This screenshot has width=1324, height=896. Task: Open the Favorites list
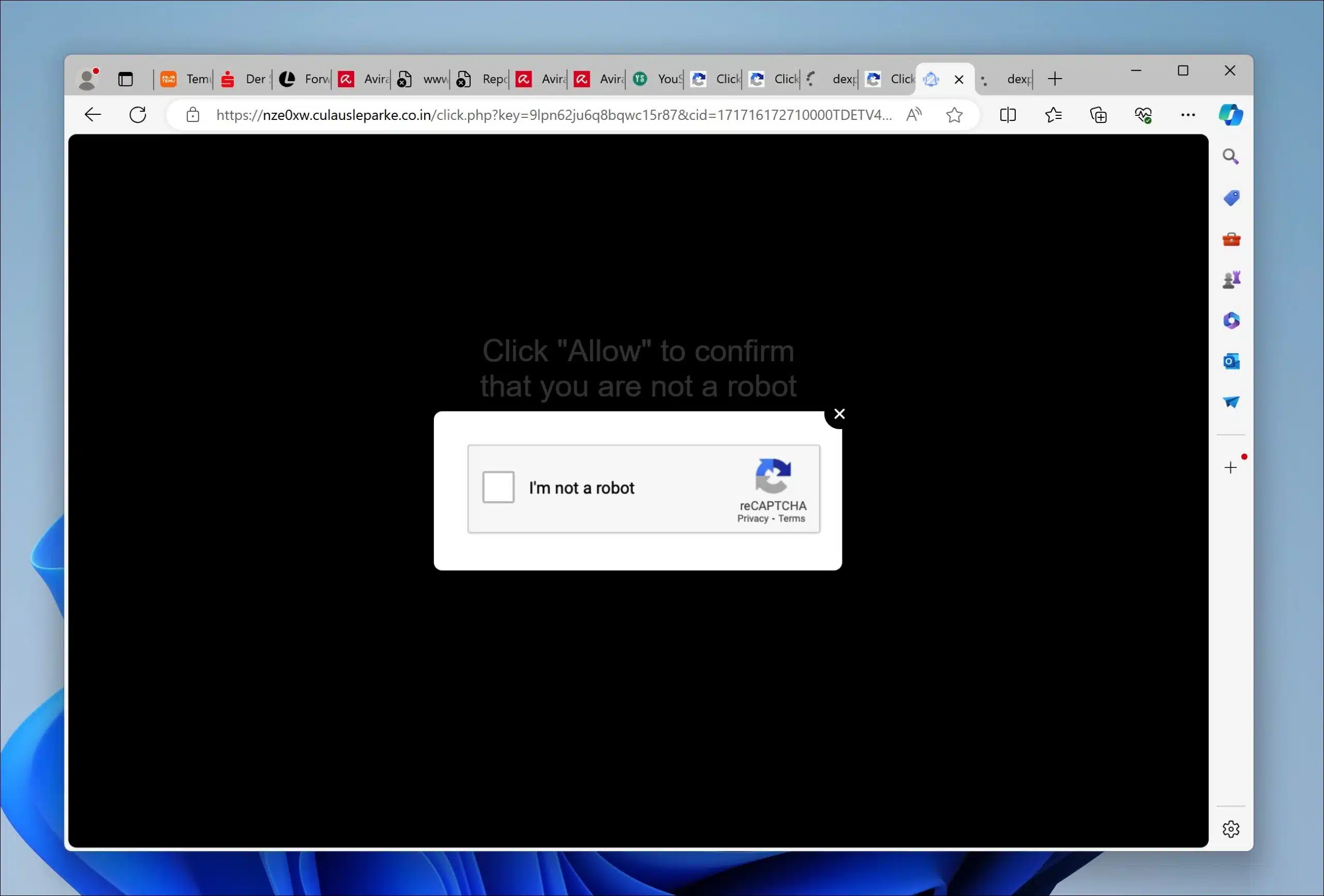pyautogui.click(x=1053, y=115)
